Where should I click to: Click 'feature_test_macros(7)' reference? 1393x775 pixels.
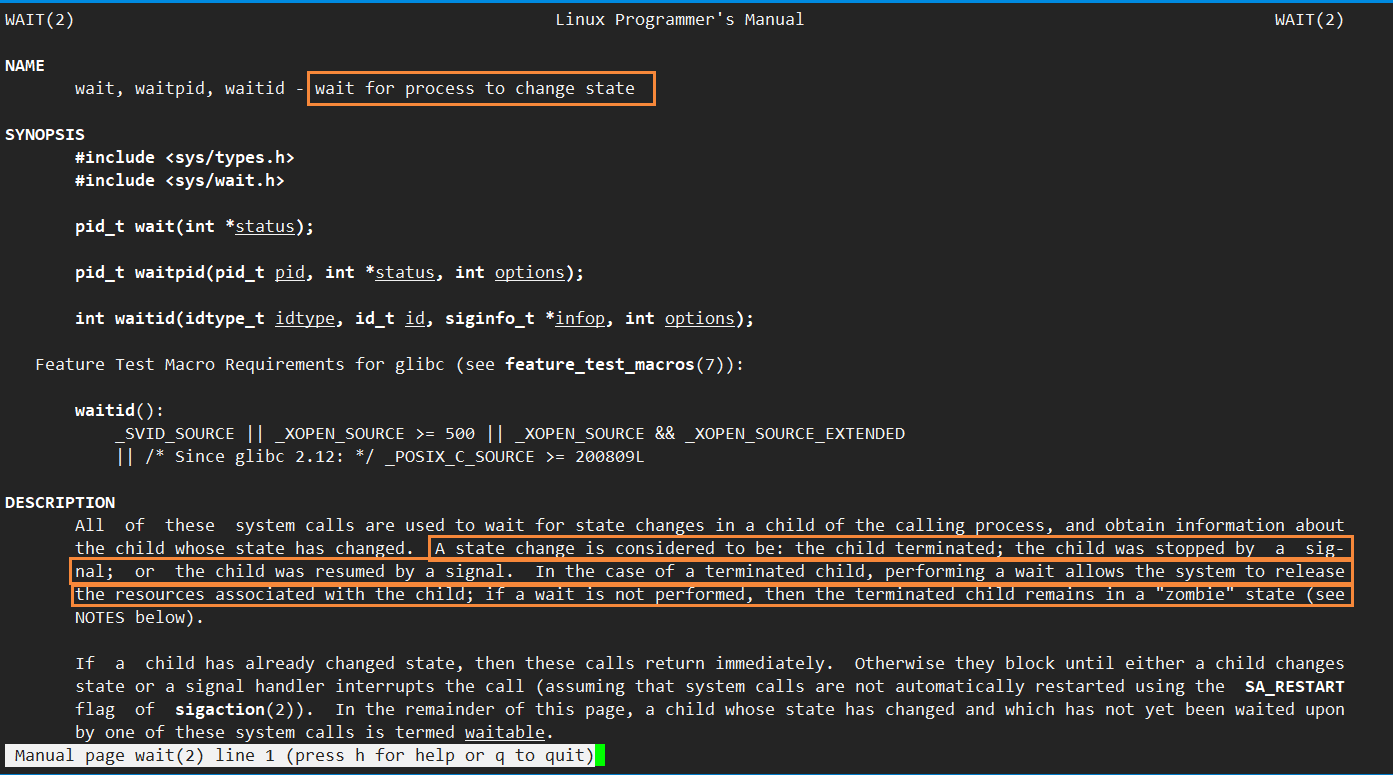tap(615, 365)
